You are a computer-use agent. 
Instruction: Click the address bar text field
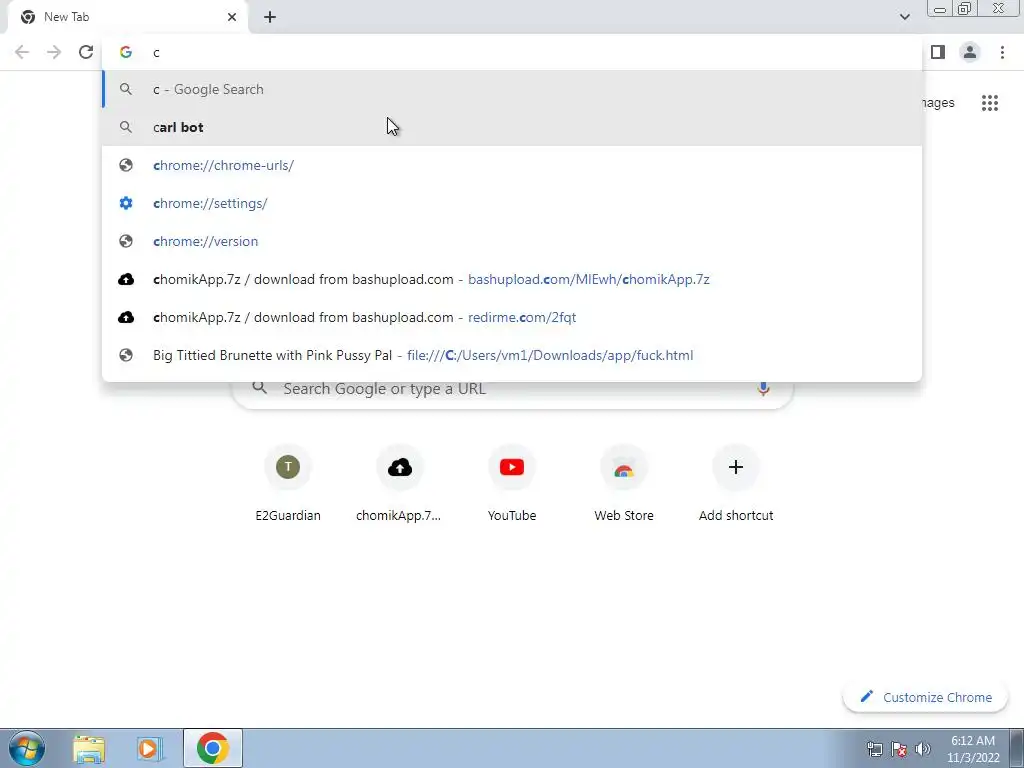click(x=512, y=52)
